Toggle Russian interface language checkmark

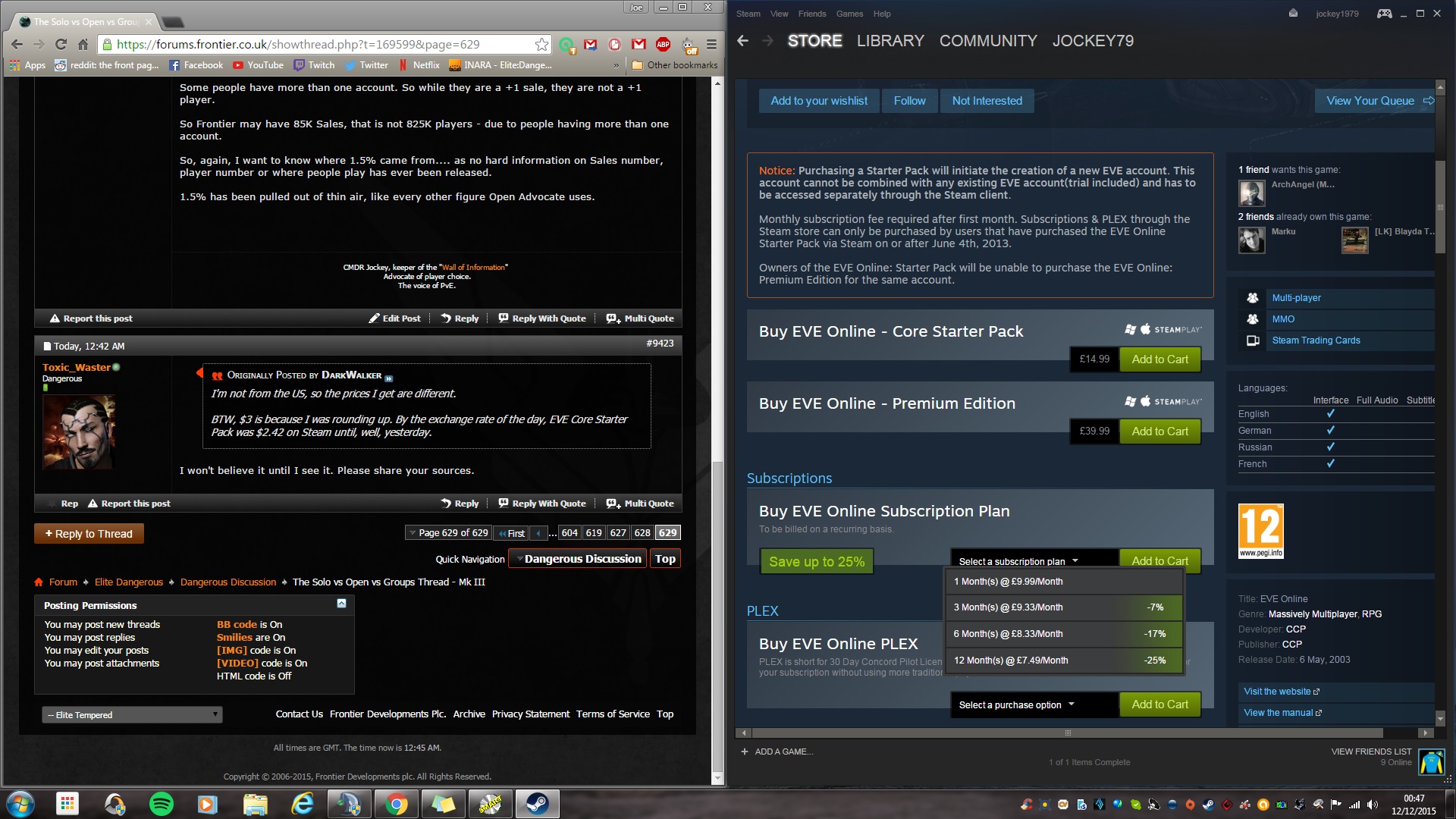coord(1330,447)
